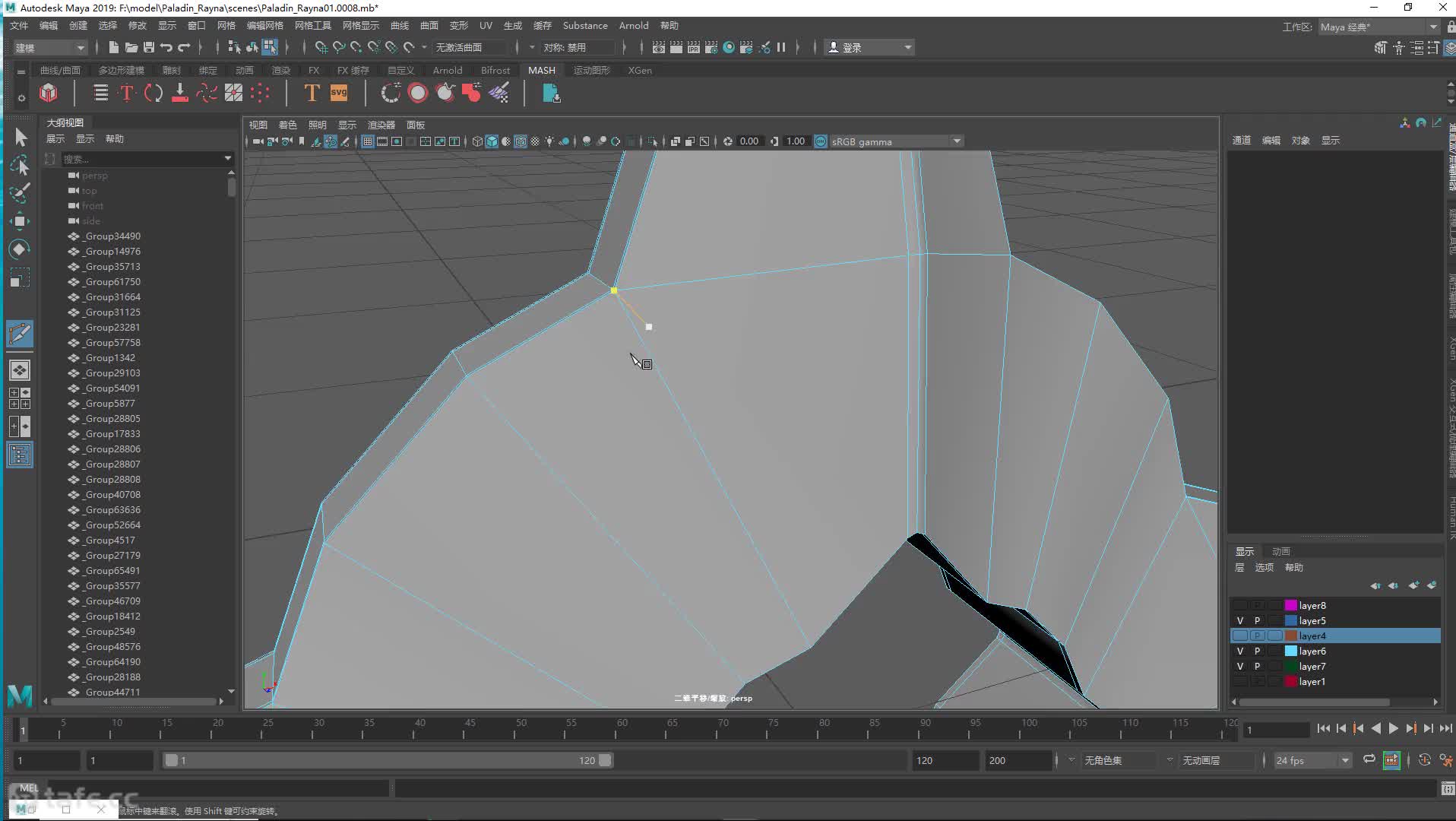Select _Group61750 in the outliner
Screen dimensions: 1456x821
tap(111, 281)
